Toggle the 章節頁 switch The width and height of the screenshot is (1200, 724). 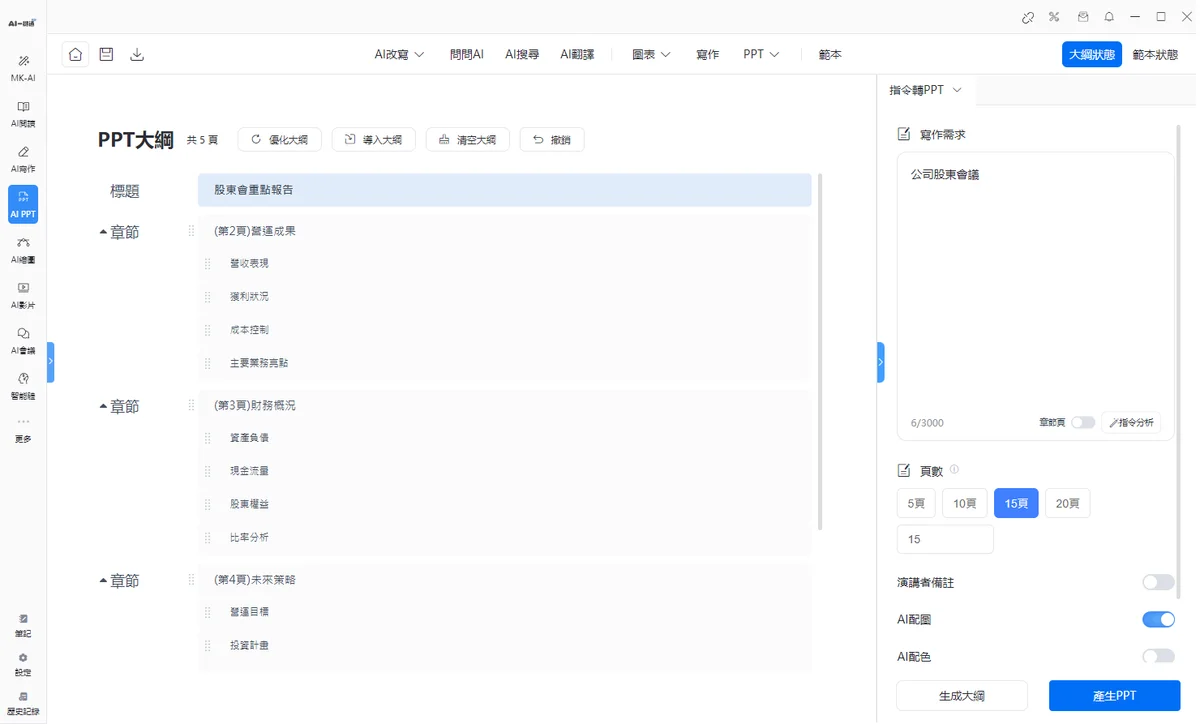(1082, 422)
